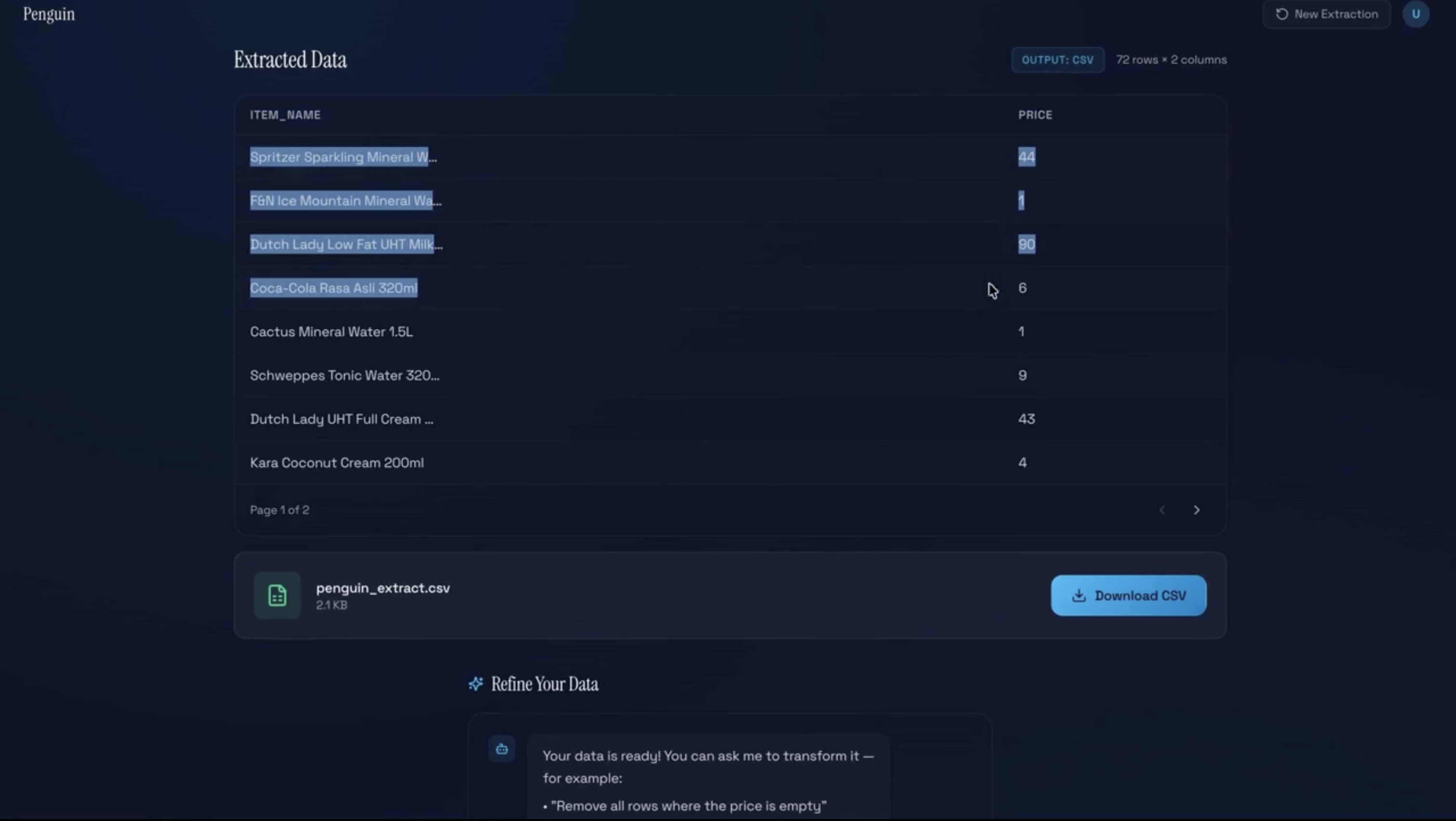The width and height of the screenshot is (1456, 821).
Task: Click the 72 rows × 2 columns label
Action: point(1171,60)
